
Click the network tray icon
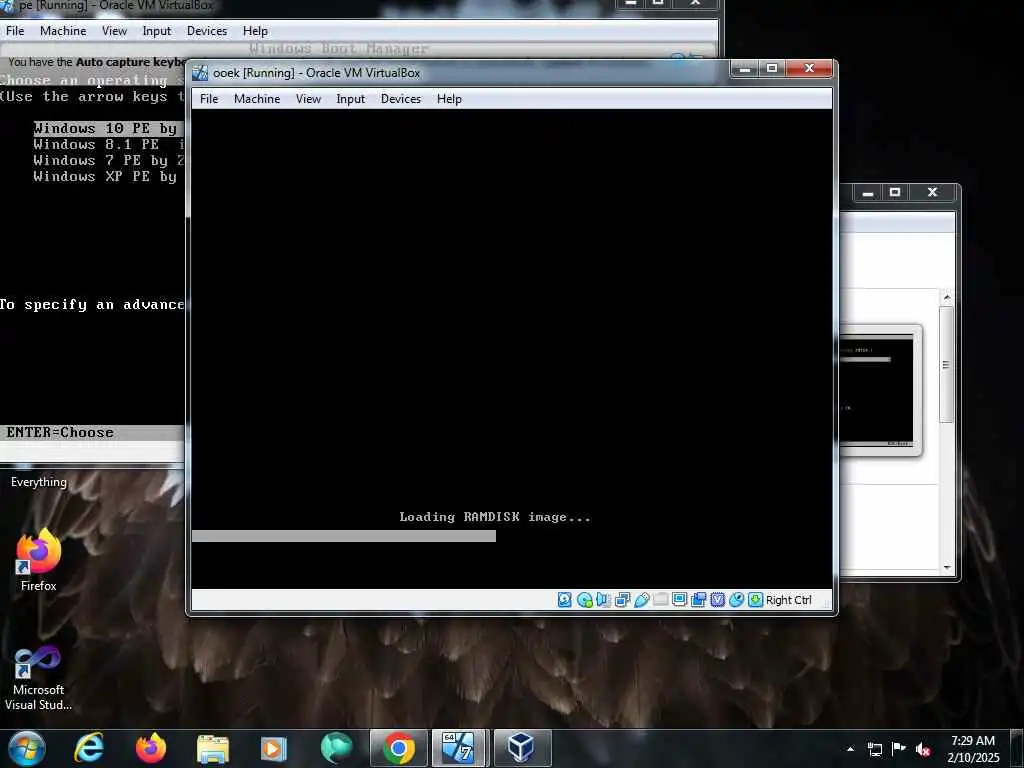(x=875, y=749)
